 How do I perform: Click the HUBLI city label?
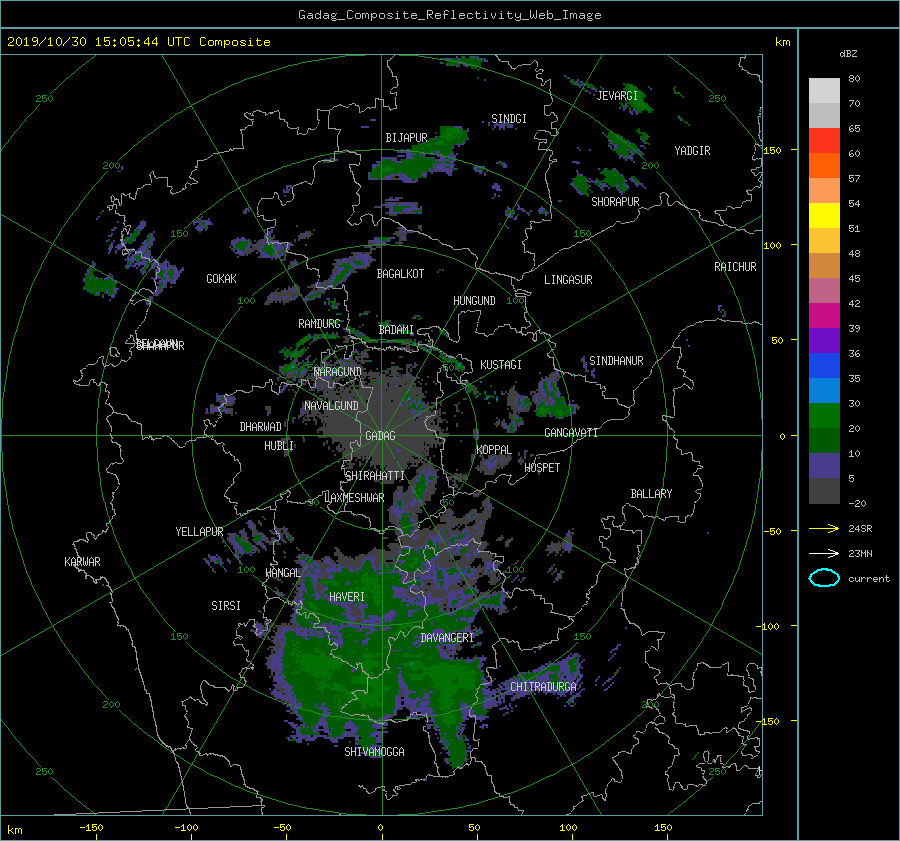279,445
